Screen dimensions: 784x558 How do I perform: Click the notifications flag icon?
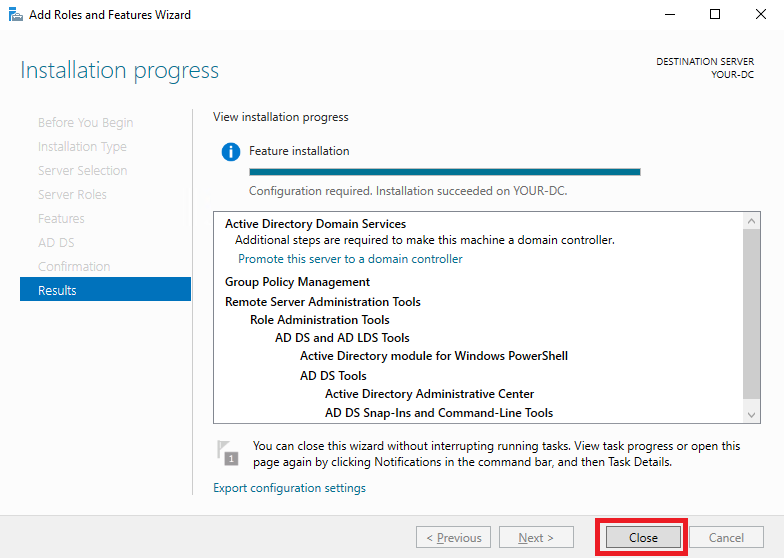[228, 452]
